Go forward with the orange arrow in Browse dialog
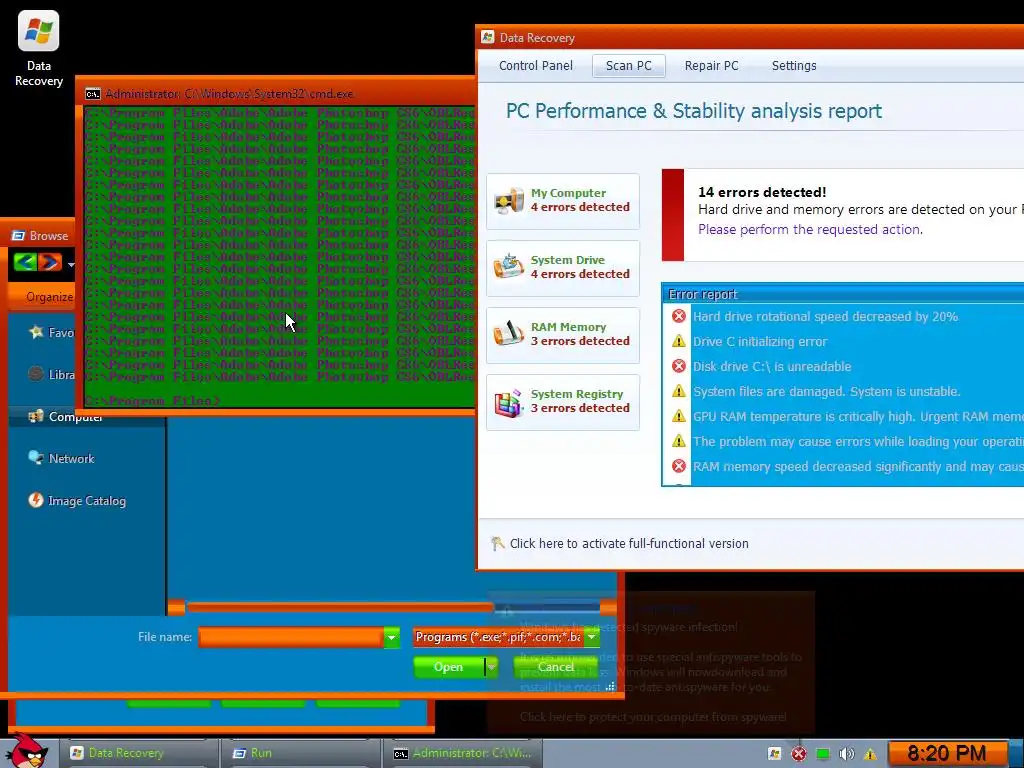1024x768 pixels. (x=50, y=263)
